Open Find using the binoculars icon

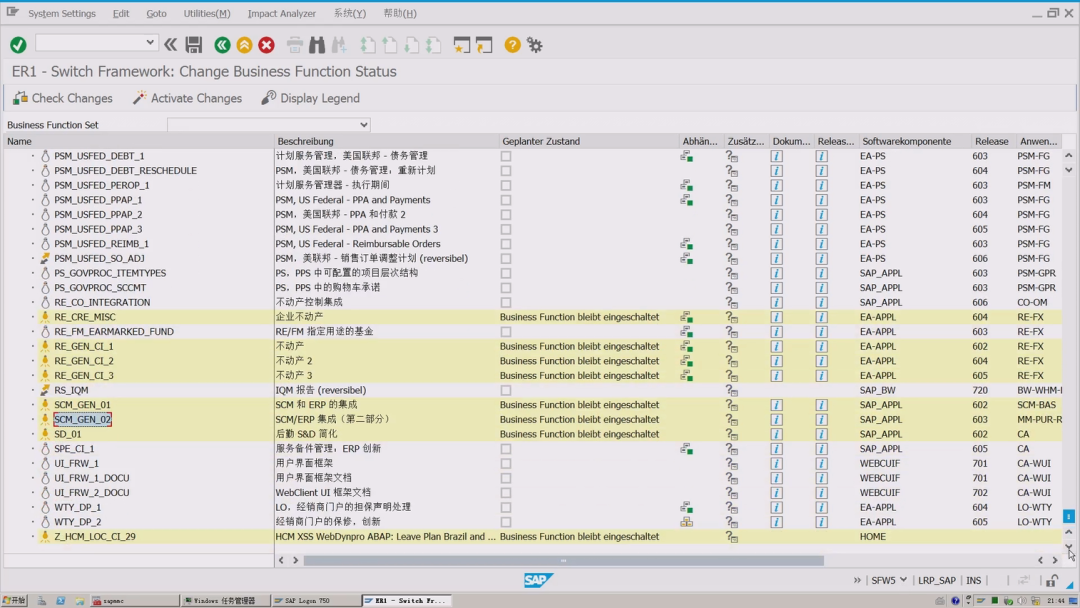[317, 45]
